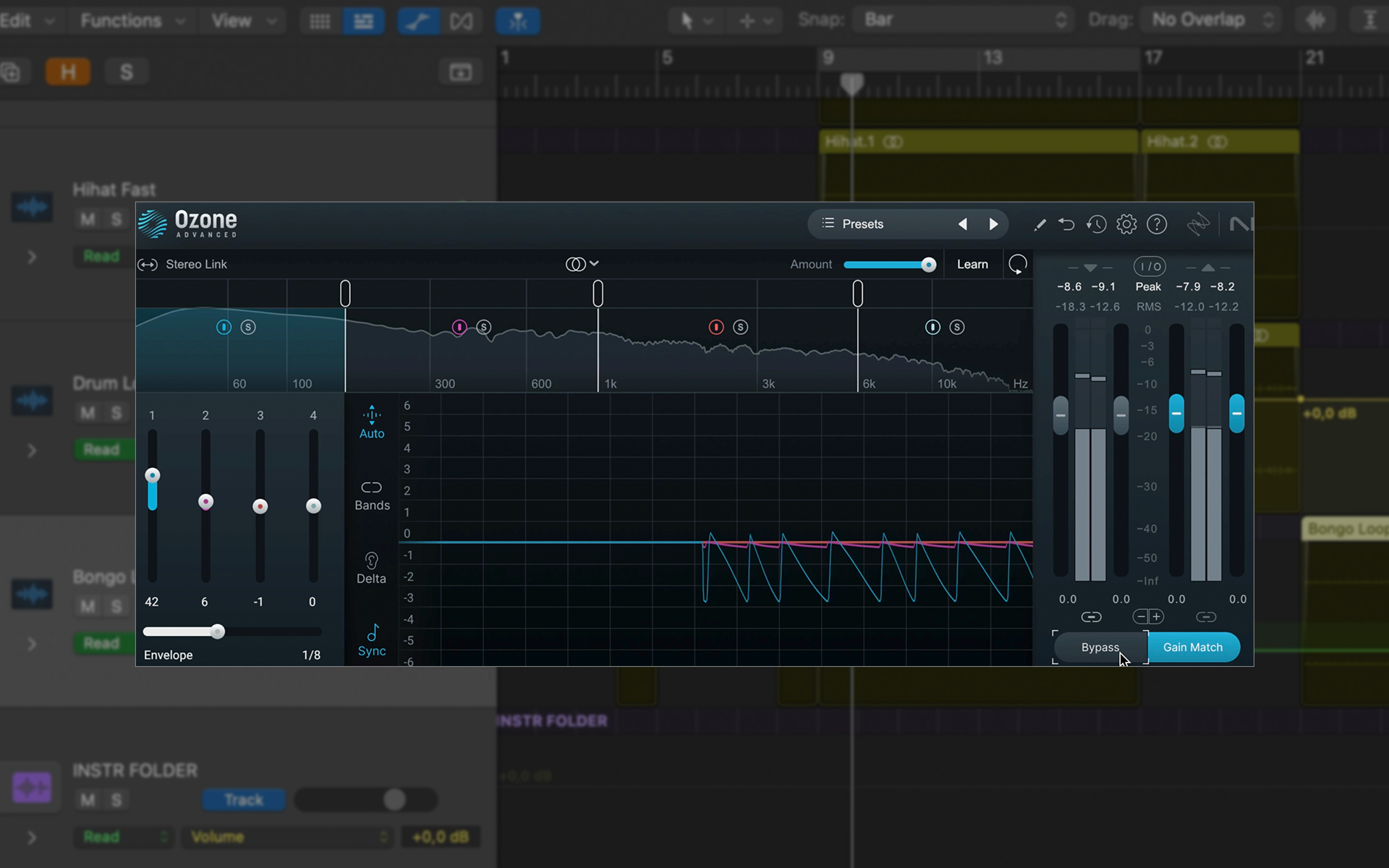Click the history/clock icon in Ozone

coord(1096,224)
